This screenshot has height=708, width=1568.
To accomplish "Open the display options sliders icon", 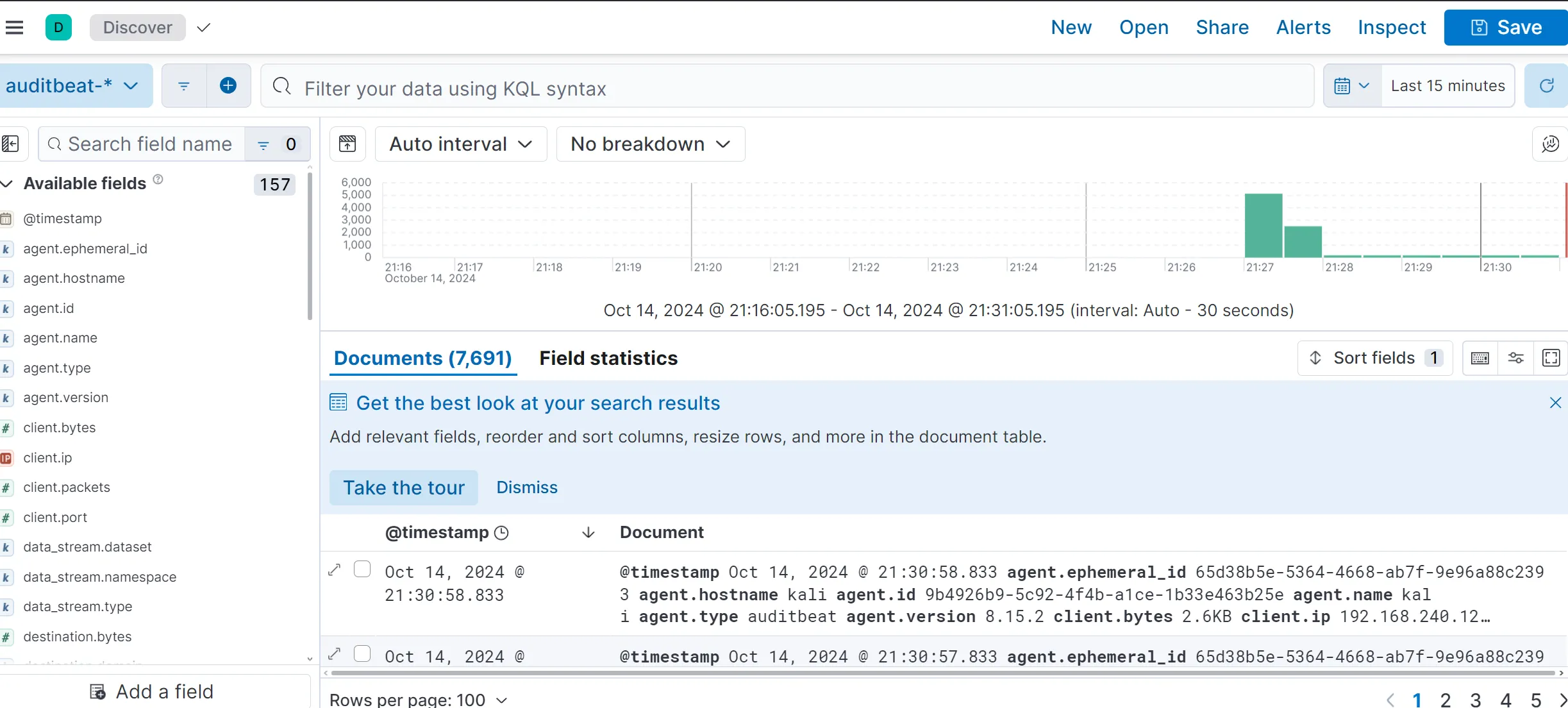I will pos(1516,358).
